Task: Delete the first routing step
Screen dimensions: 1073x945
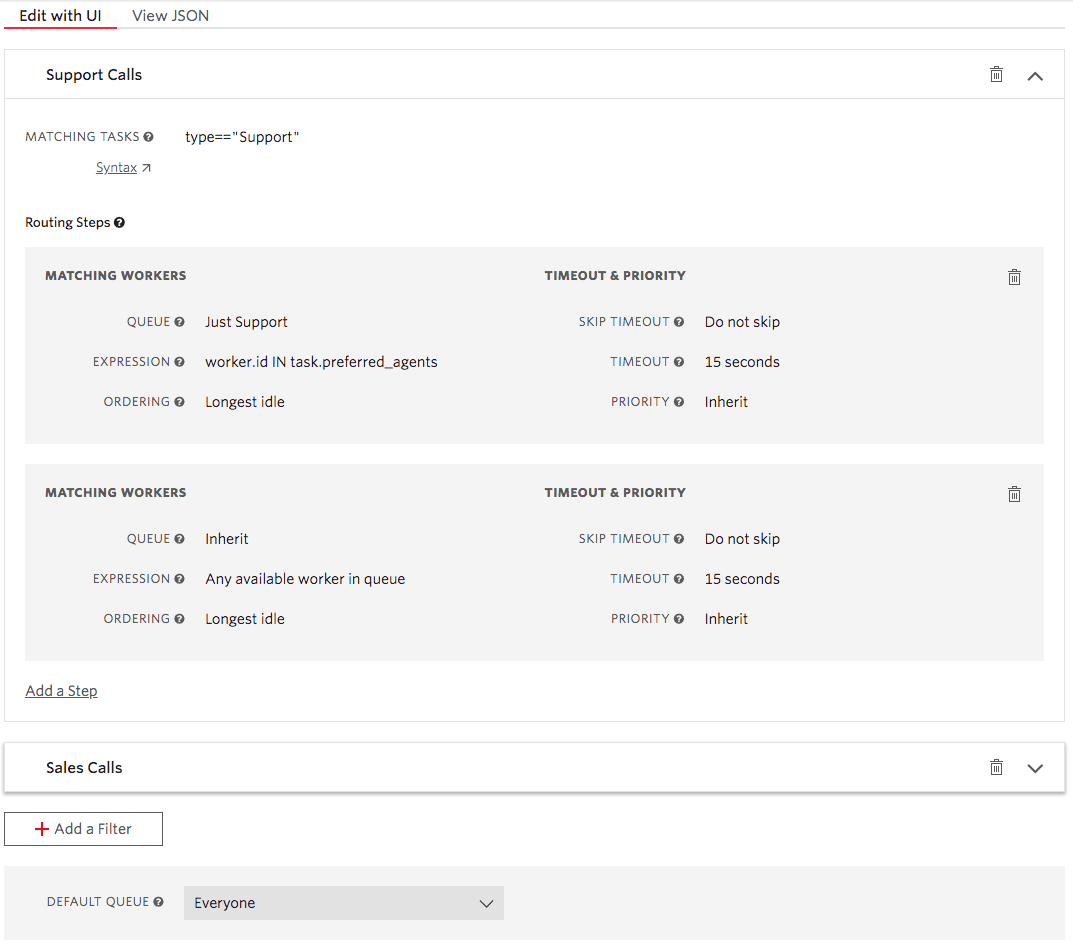Action: pos(1014,276)
